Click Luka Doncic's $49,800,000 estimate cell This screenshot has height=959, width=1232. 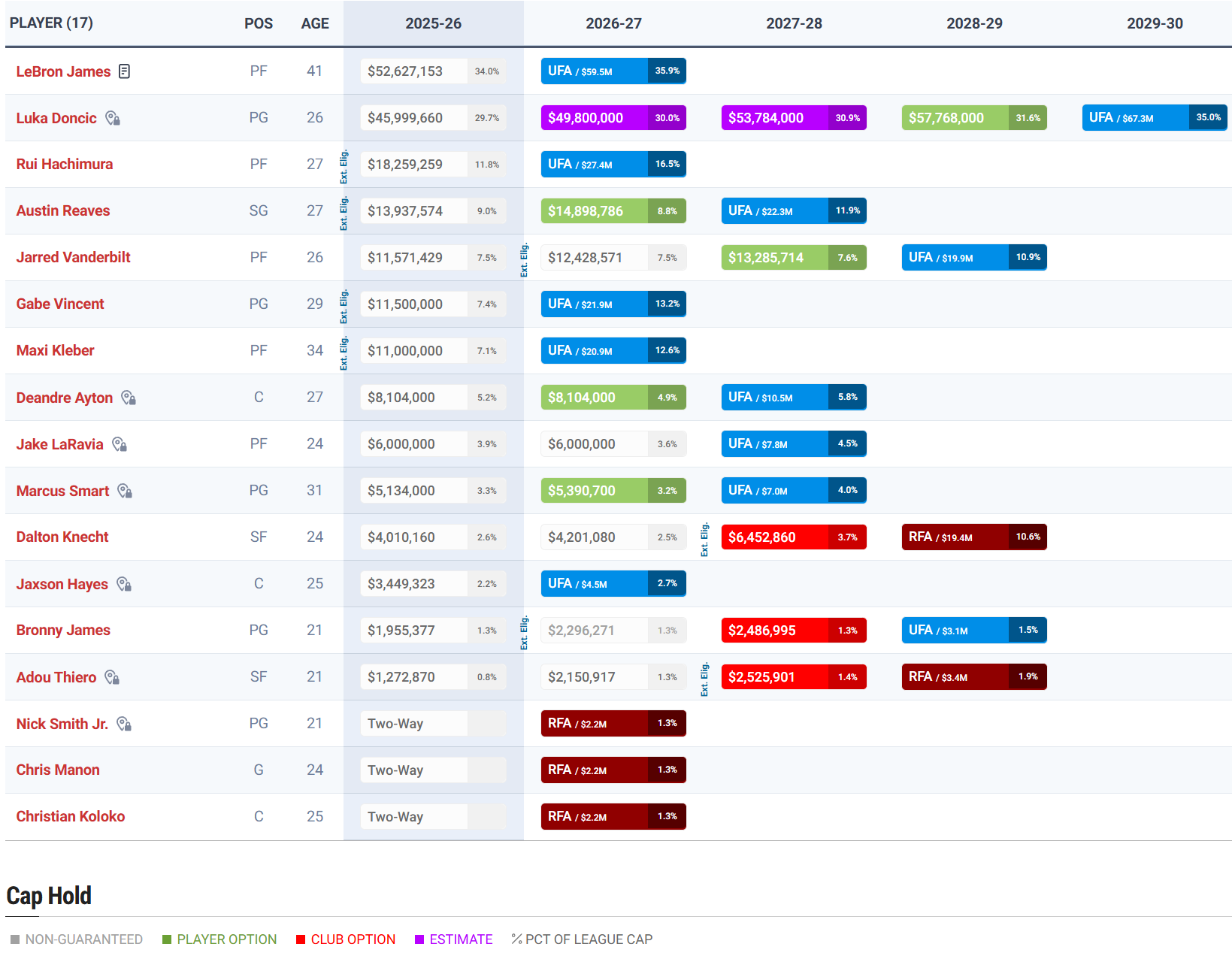pos(614,118)
